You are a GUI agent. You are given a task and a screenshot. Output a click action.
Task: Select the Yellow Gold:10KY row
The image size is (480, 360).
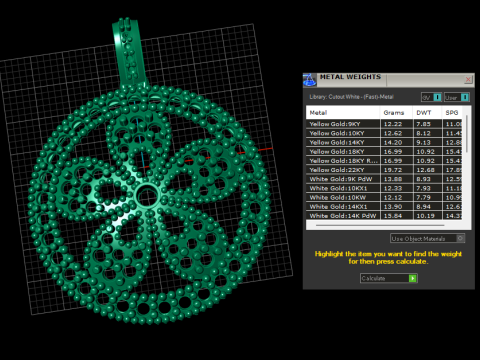pos(384,133)
